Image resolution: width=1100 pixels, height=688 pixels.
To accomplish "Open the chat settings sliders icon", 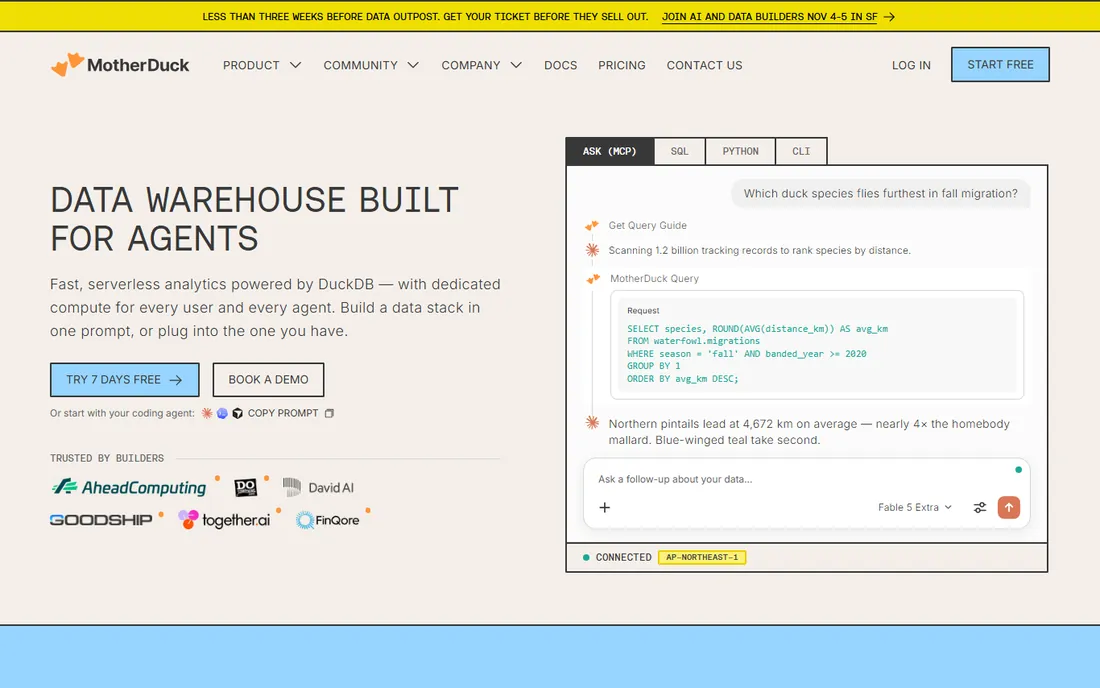I will tap(980, 507).
